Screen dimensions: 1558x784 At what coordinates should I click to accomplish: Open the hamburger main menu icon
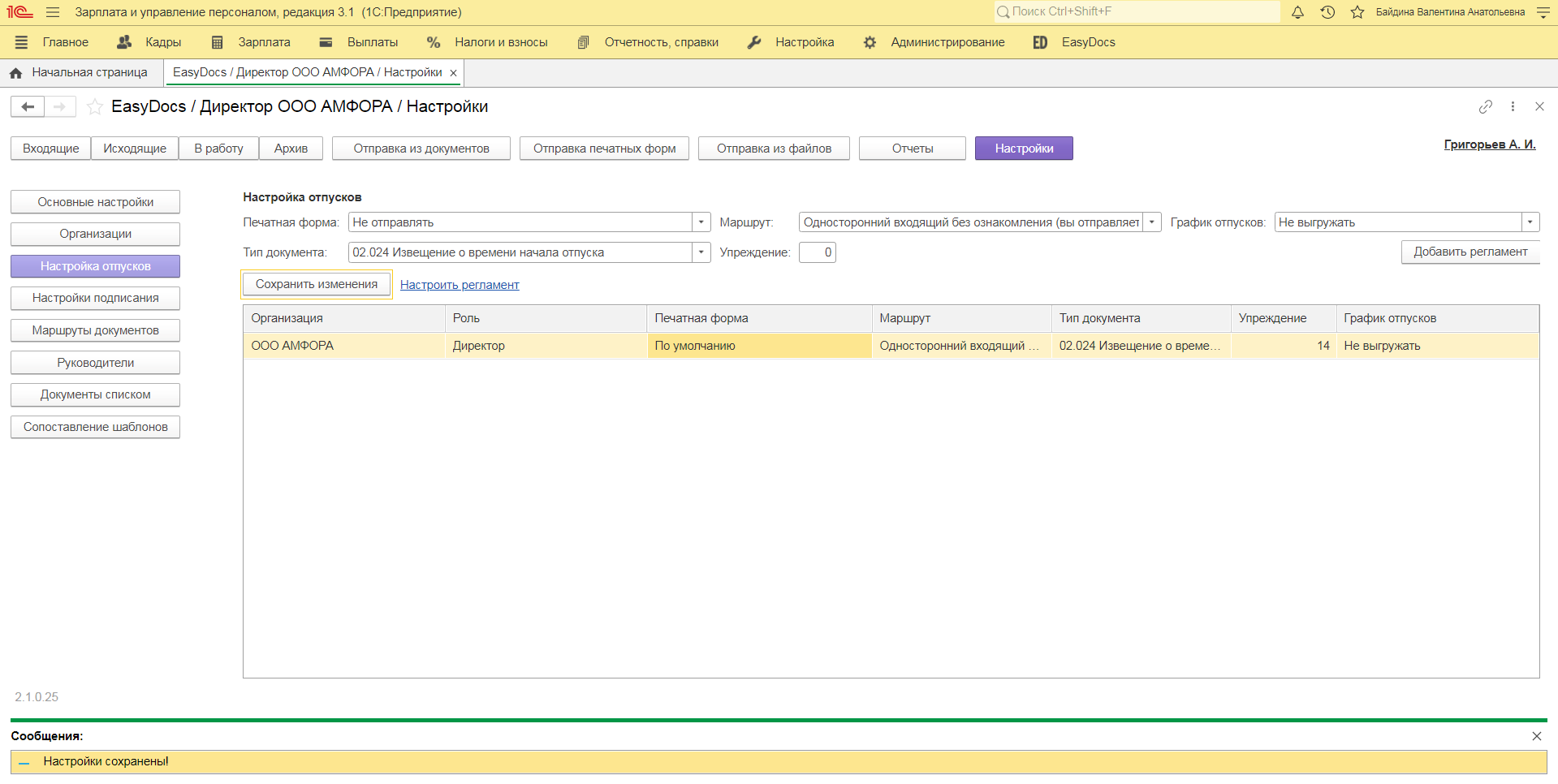(52, 12)
